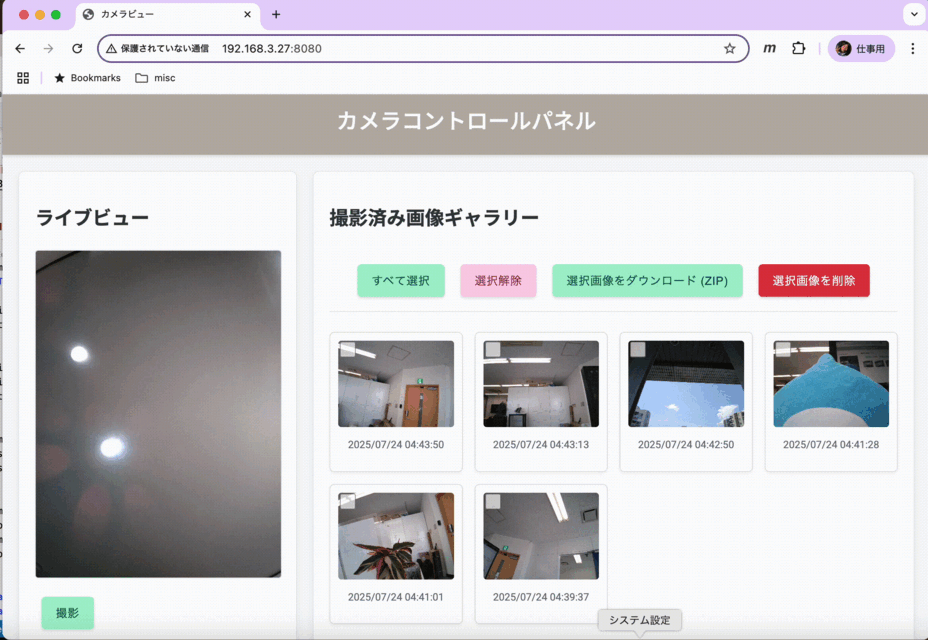Open the 仕事用 profile menu
Screen dimensions: 928x640
point(861,48)
